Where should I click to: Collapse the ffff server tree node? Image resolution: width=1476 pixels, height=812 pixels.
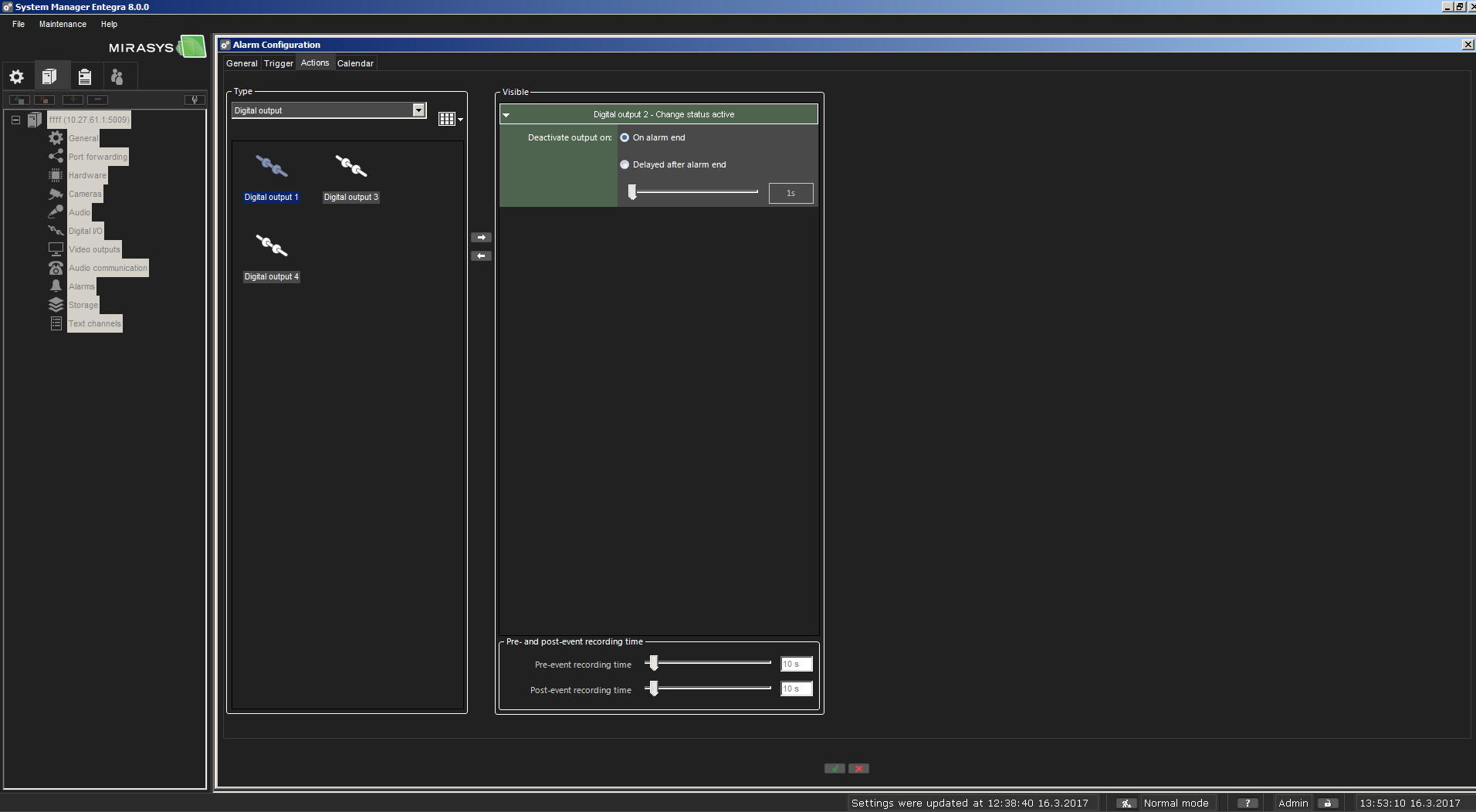coord(15,120)
